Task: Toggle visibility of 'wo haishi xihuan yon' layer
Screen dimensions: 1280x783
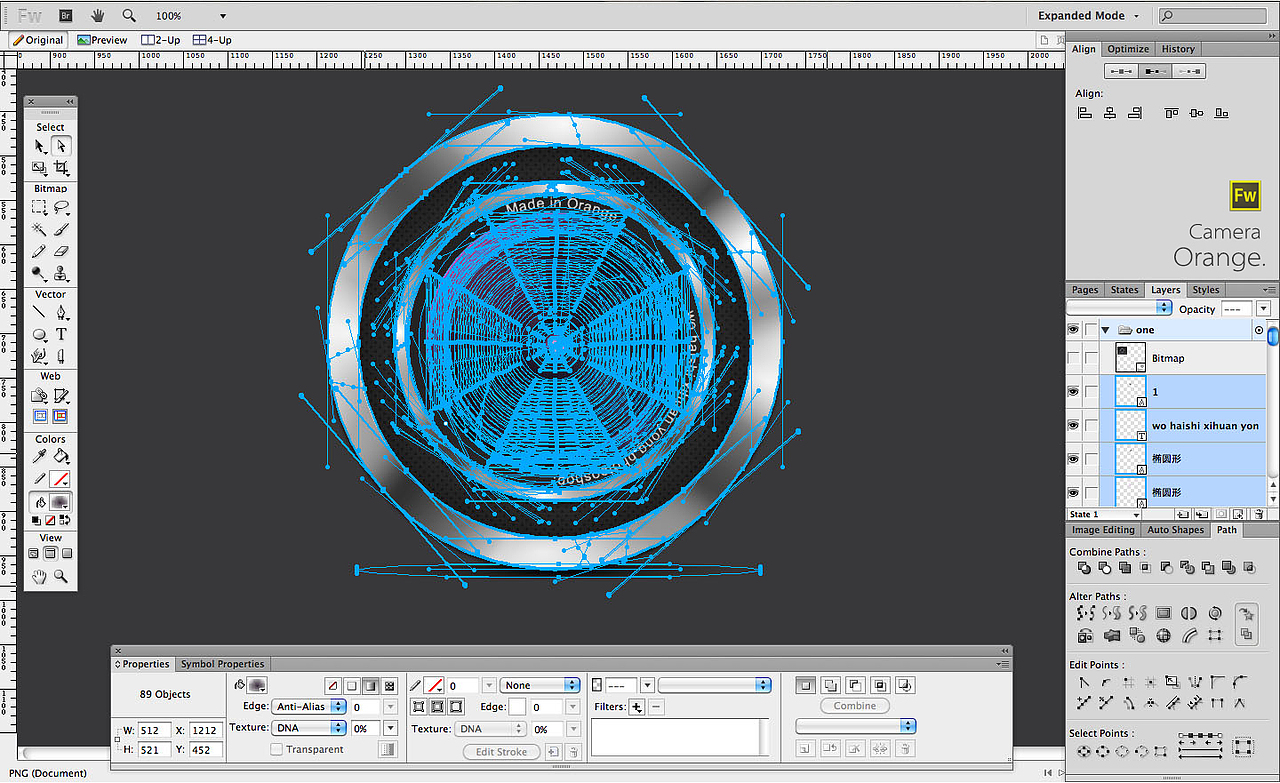Action: point(1073,426)
